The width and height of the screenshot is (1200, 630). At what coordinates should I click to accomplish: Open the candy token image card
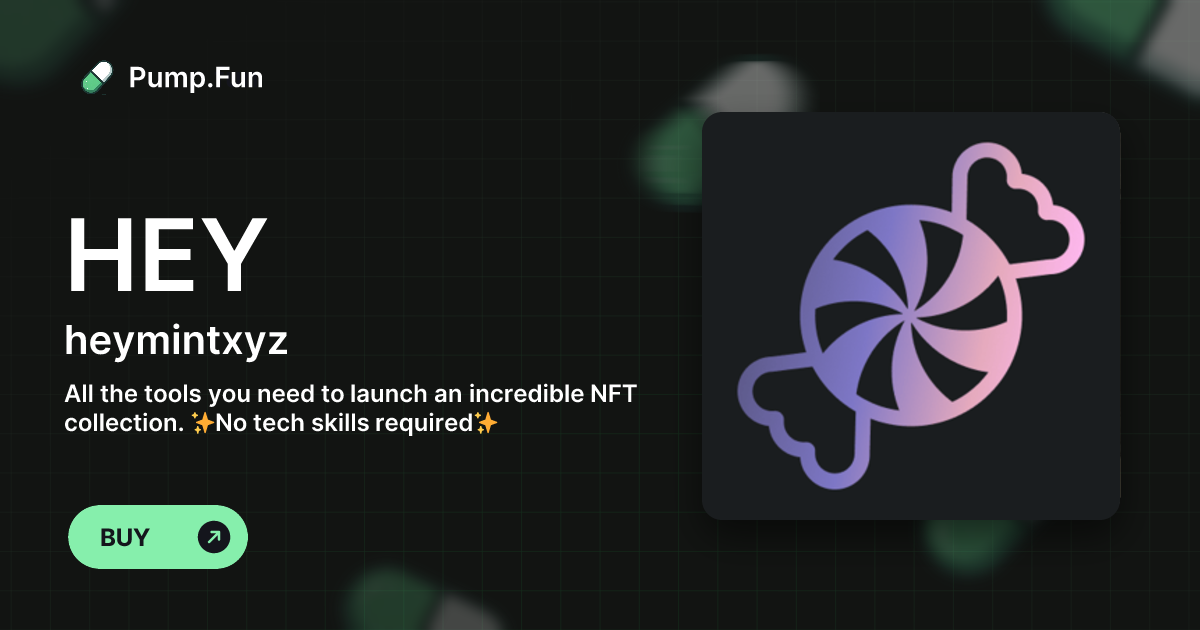(x=911, y=316)
